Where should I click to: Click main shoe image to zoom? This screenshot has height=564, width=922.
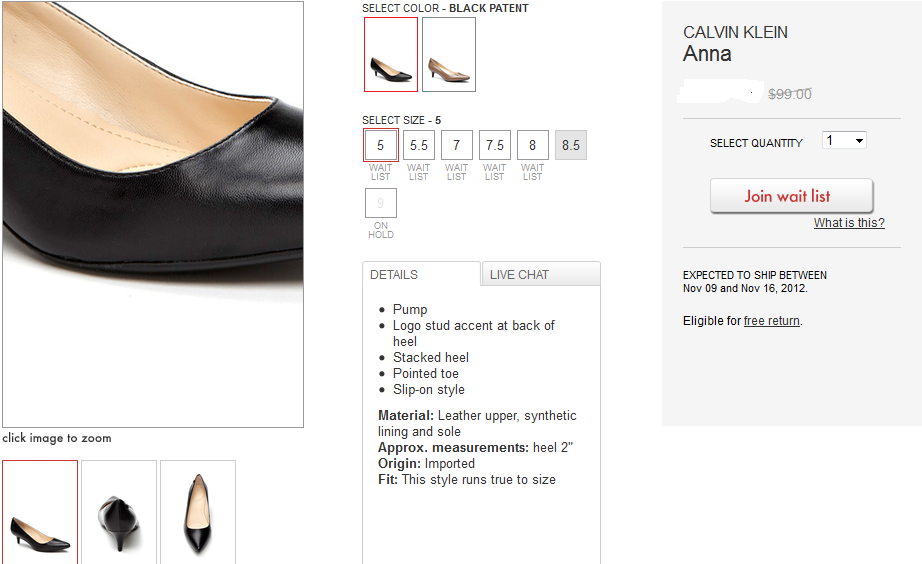(153, 215)
